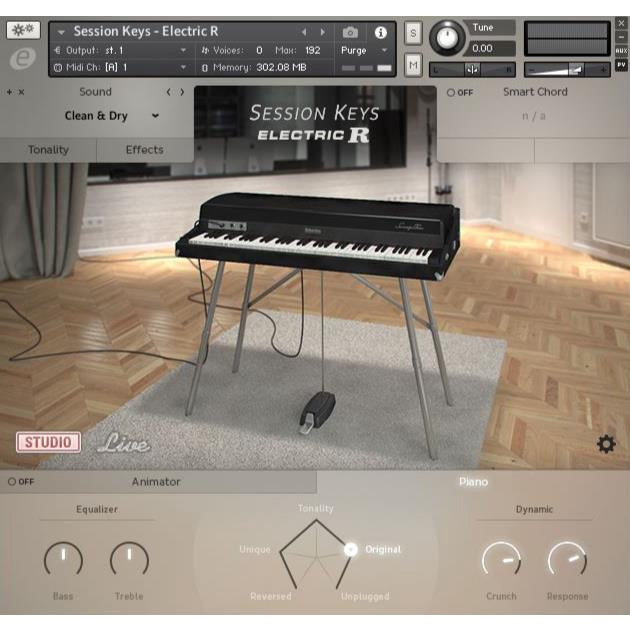Image resolution: width=630 pixels, height=630 pixels.
Task: Click the Tune value 0.00 field
Action: [489, 49]
